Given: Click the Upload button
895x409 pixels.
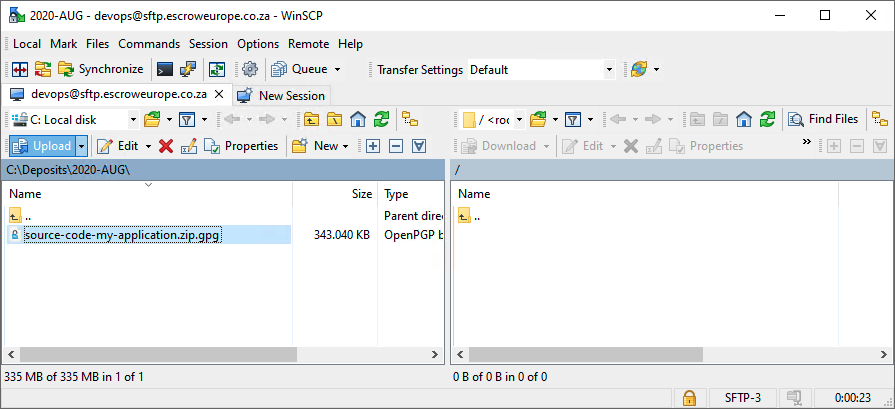Looking at the screenshot, I should coord(43,146).
